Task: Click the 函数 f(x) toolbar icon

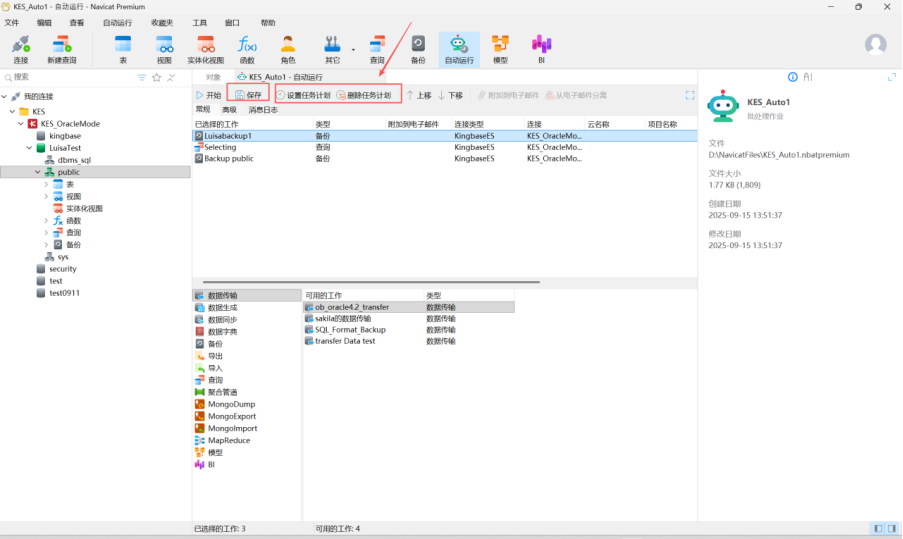Action: point(247,48)
